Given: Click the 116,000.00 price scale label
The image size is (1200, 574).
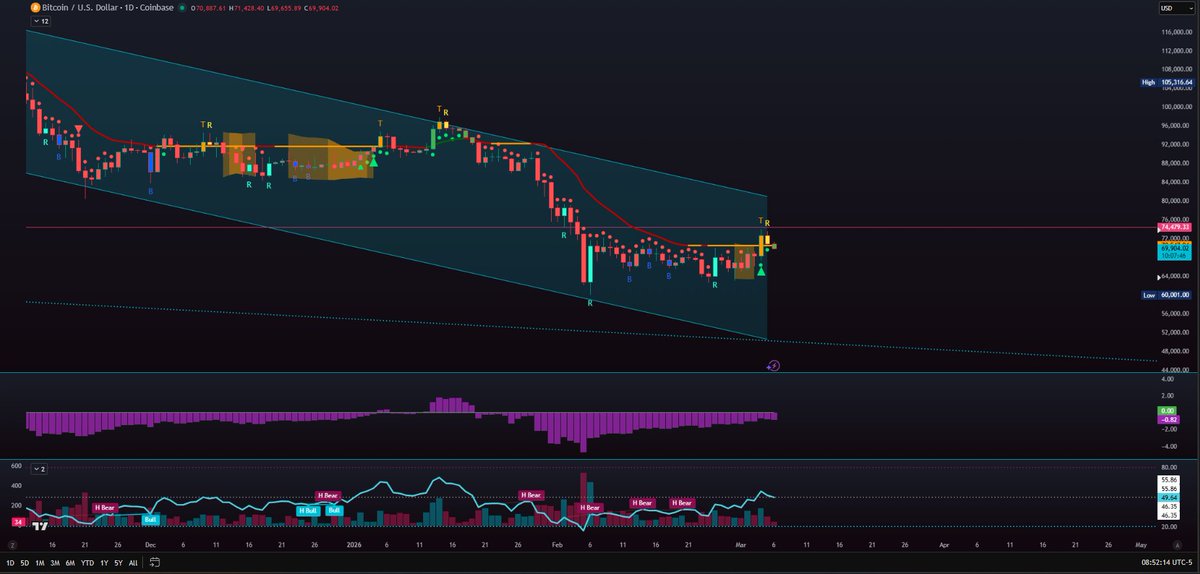Looking at the screenshot, I should [x=1175, y=33].
